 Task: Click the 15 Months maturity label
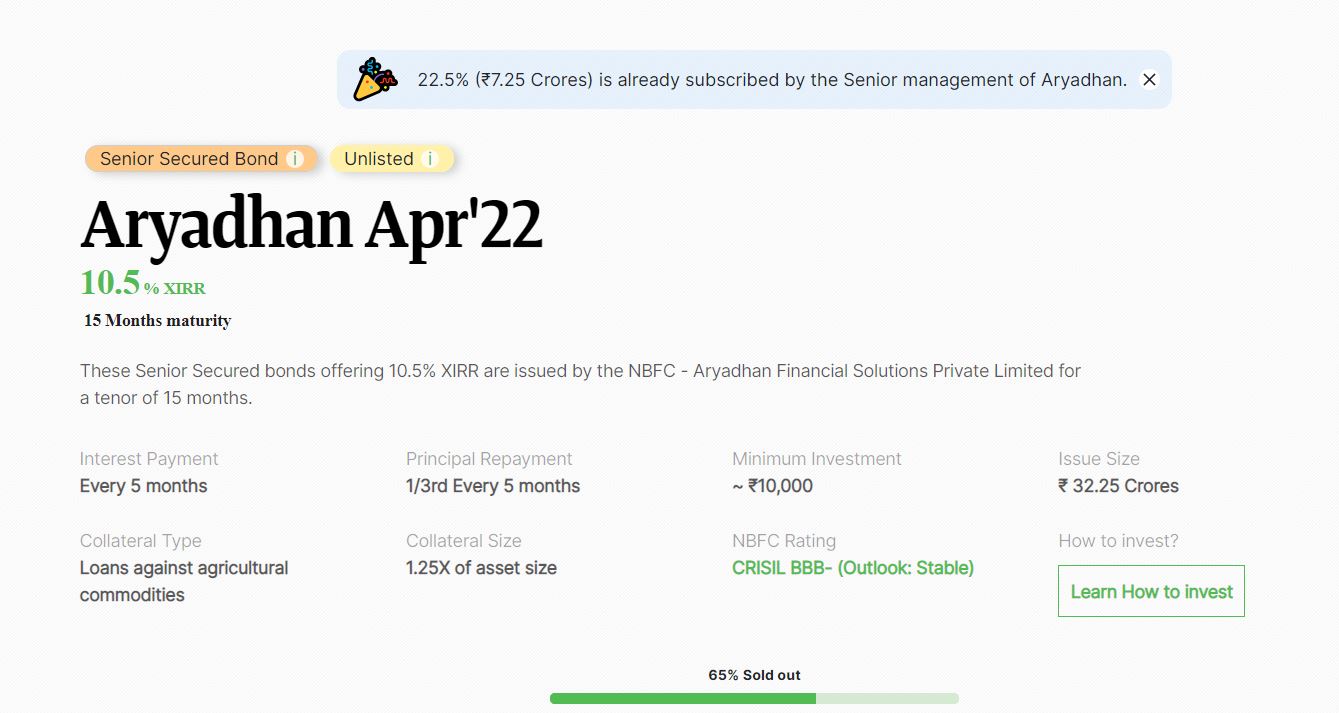tap(157, 321)
